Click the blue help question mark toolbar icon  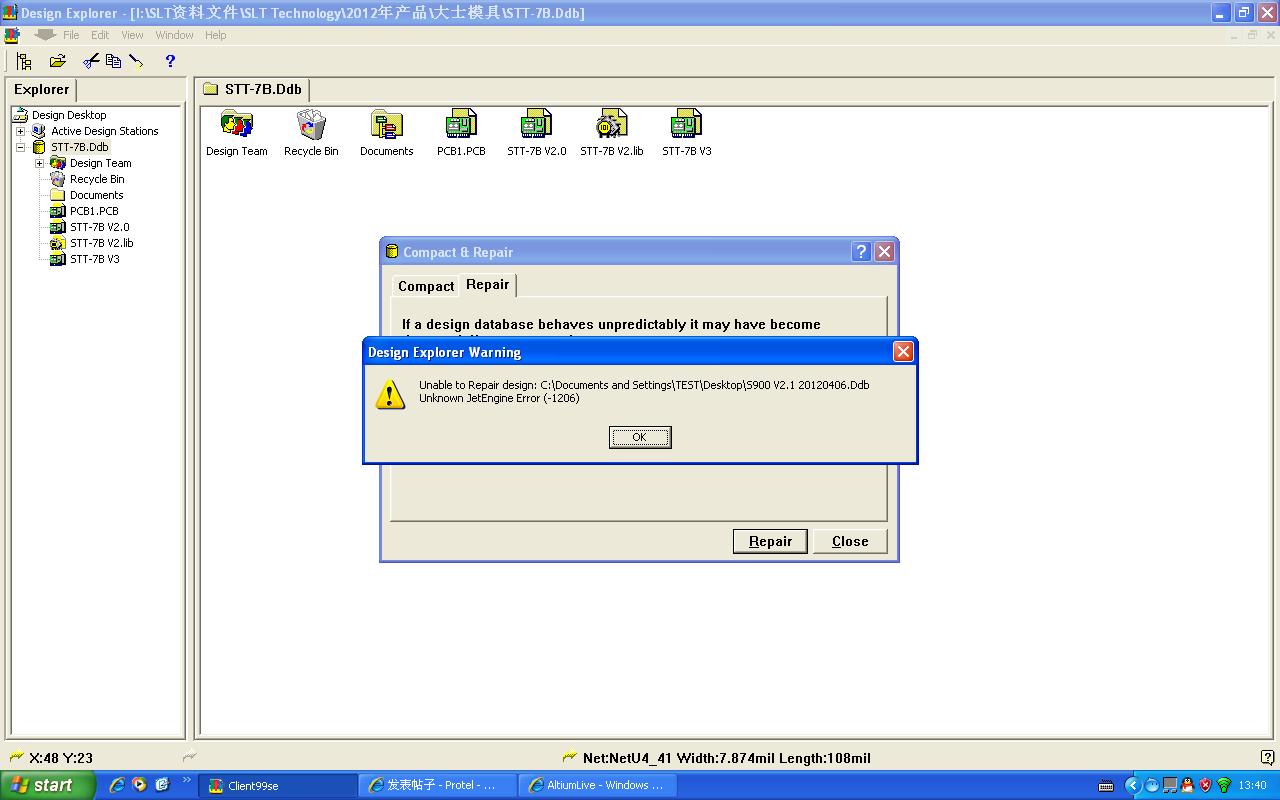click(170, 61)
